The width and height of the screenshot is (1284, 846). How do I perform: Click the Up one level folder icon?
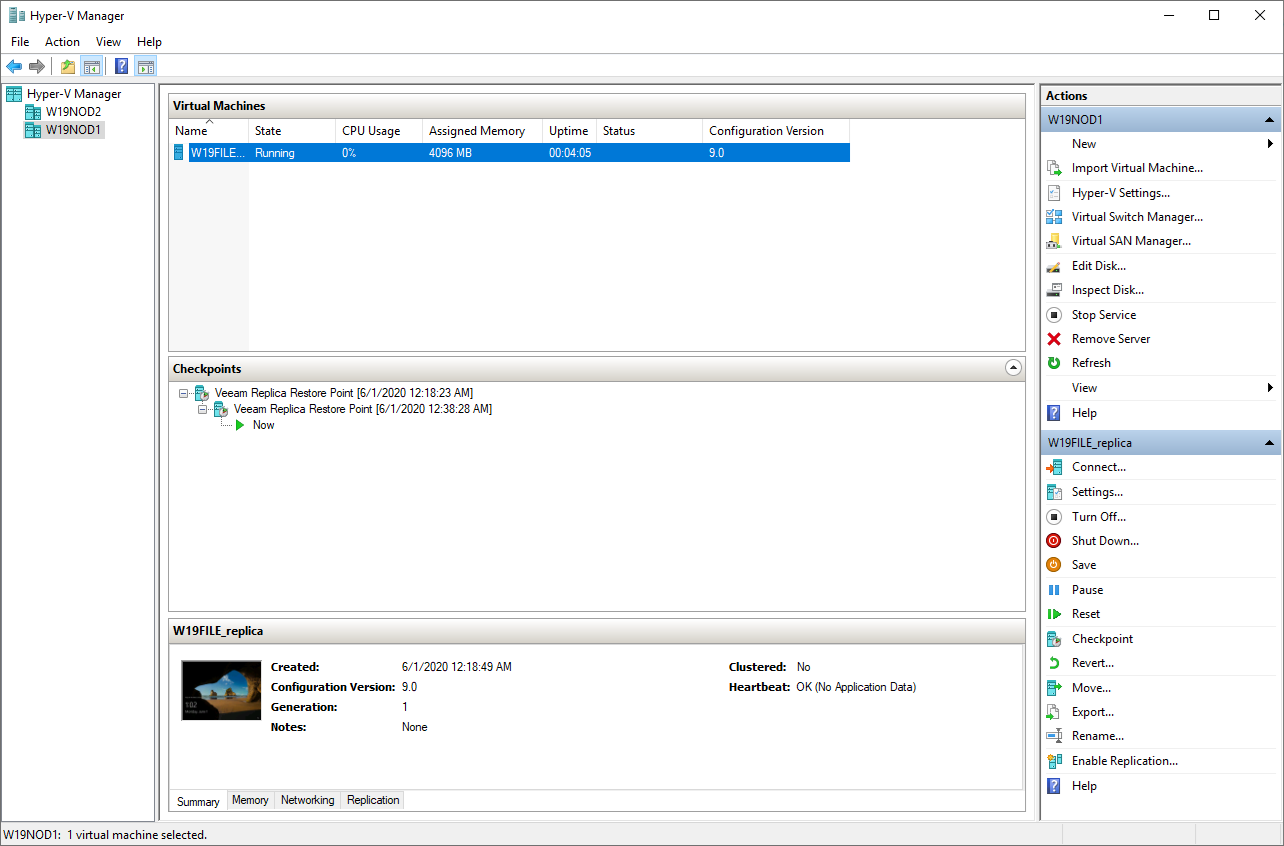(x=68, y=67)
